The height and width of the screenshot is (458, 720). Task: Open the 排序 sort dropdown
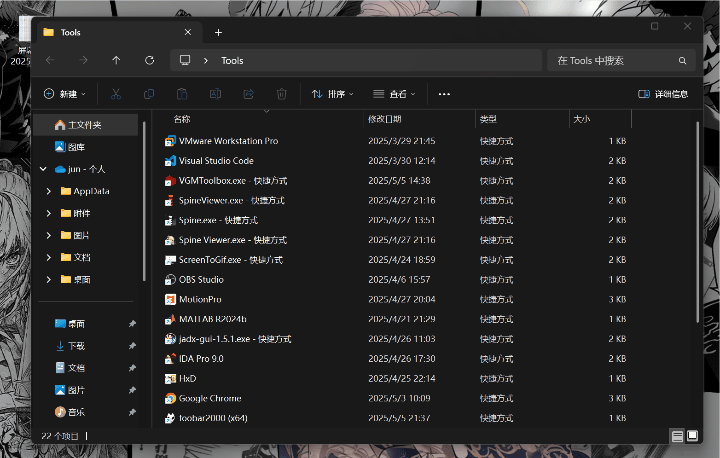[x=332, y=94]
